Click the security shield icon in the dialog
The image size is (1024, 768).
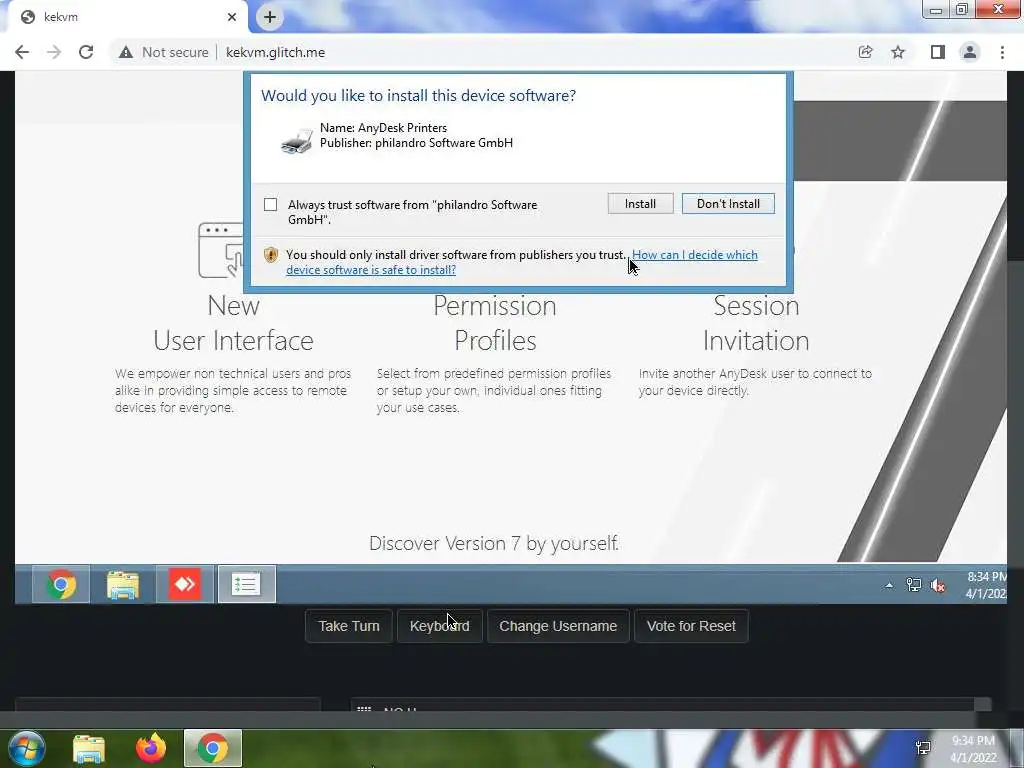[x=270, y=255]
